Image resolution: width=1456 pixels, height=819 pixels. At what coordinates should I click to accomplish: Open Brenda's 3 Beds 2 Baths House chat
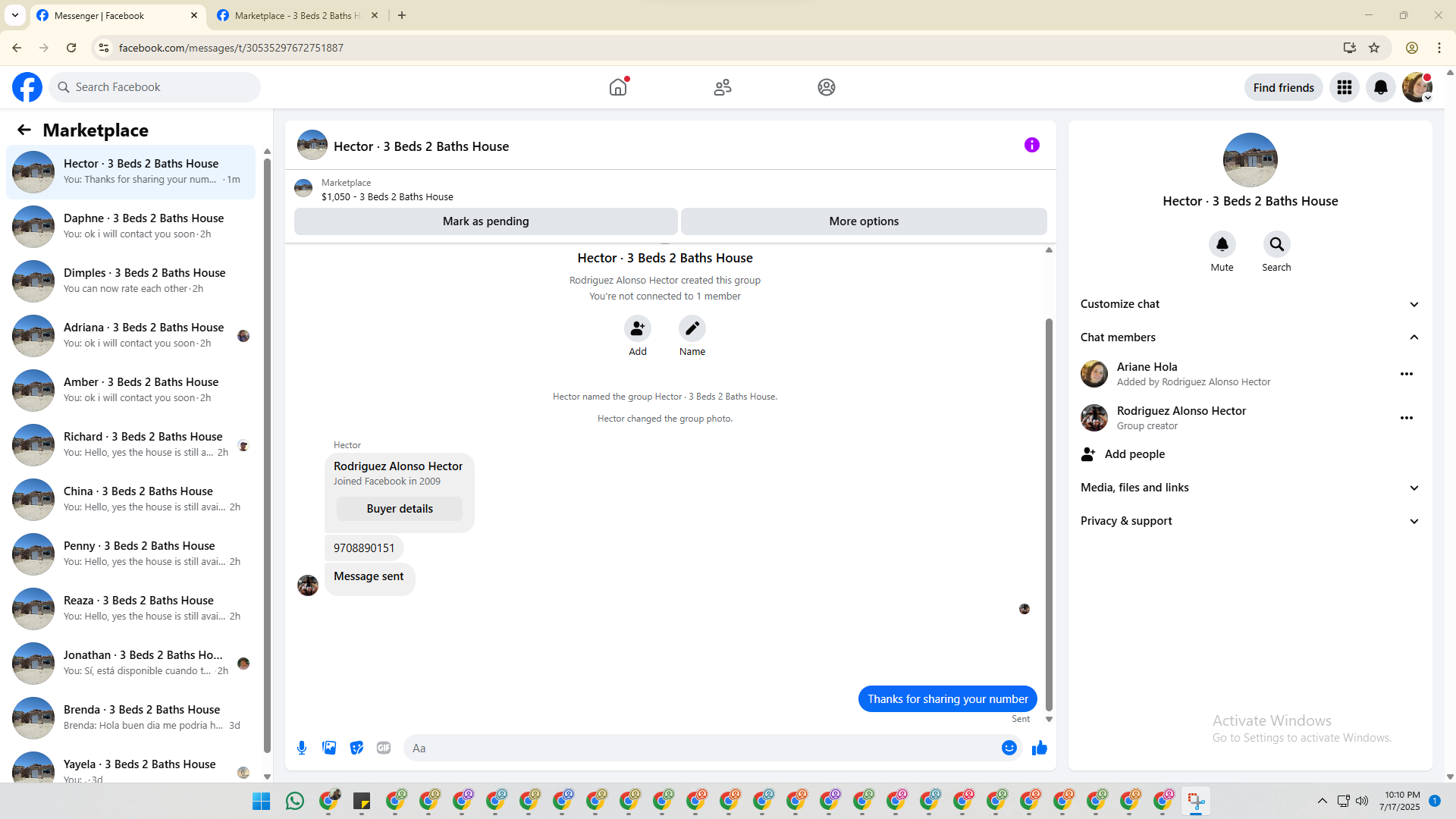coord(131,717)
